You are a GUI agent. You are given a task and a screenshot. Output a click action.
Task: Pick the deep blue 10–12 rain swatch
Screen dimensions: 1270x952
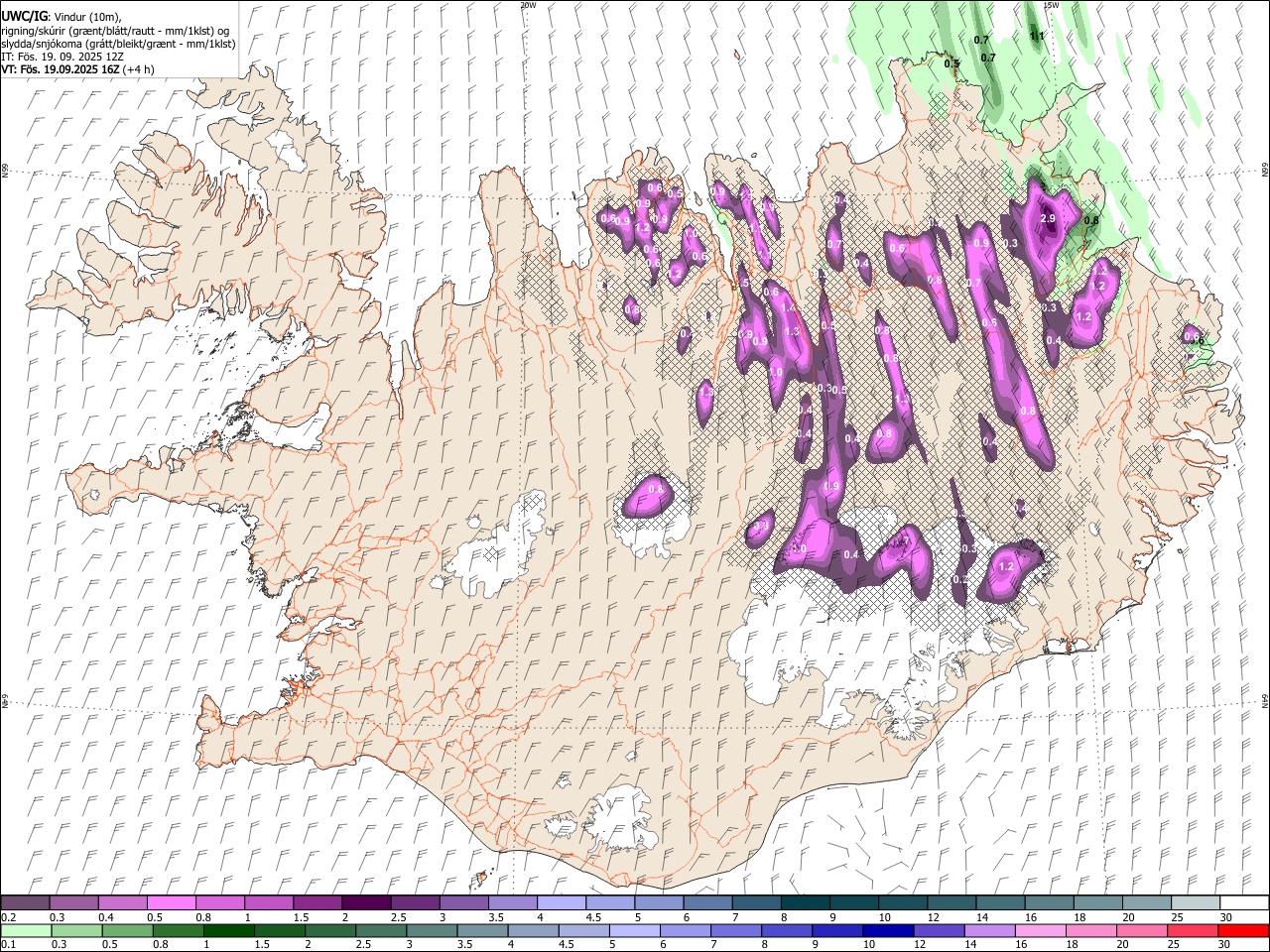click(x=889, y=931)
